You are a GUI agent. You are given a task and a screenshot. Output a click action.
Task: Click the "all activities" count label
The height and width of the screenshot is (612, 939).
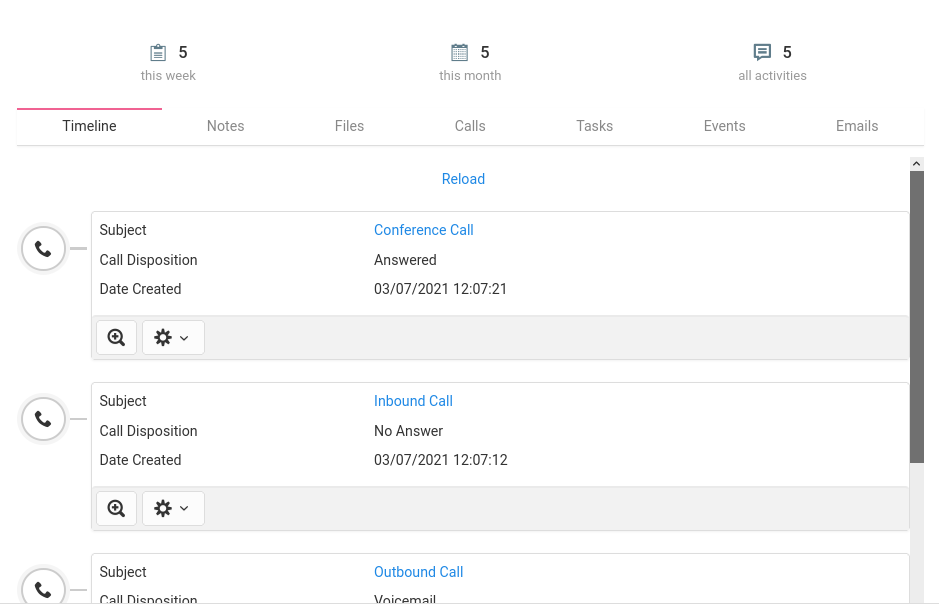[772, 76]
